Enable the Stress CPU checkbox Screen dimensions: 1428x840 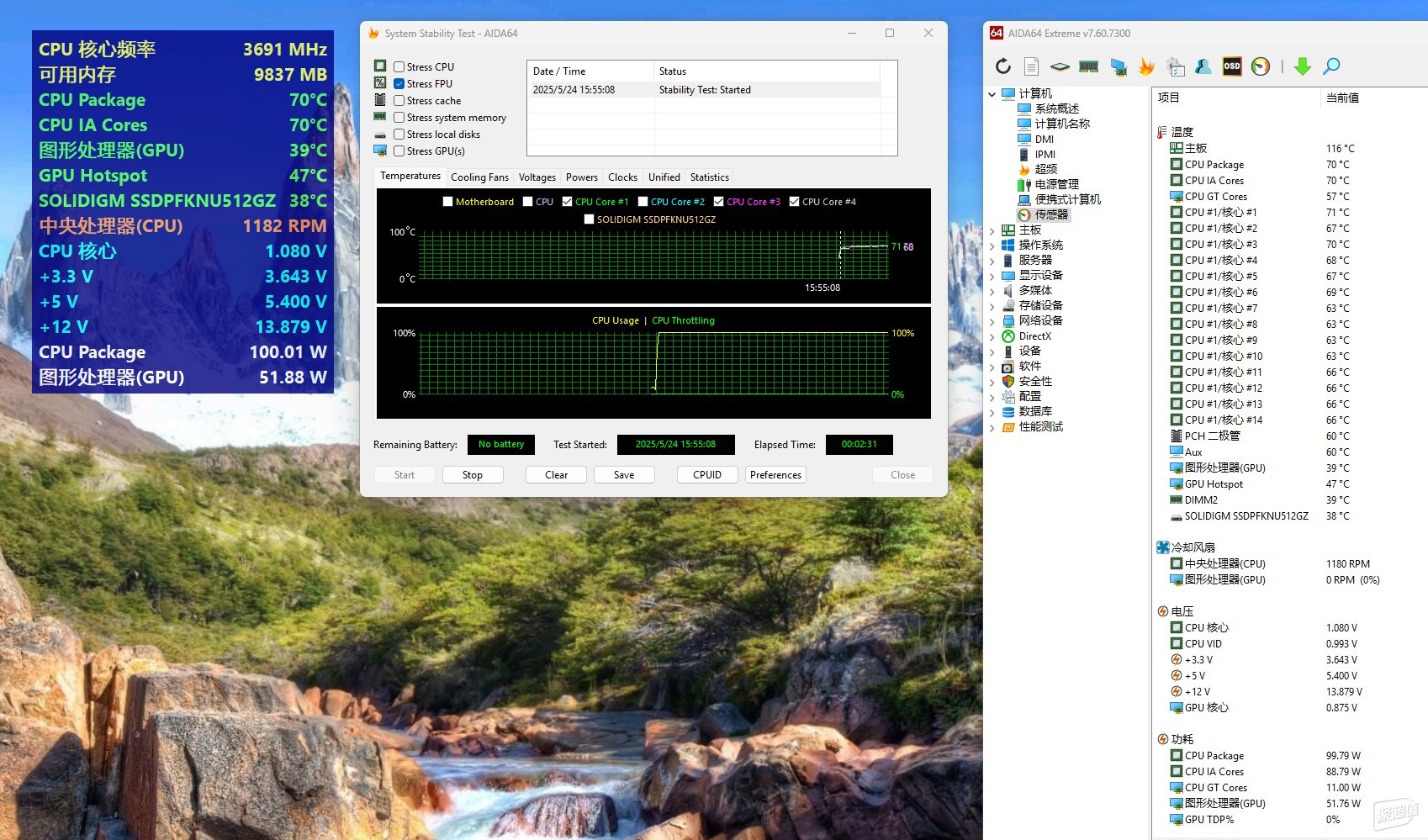(399, 66)
